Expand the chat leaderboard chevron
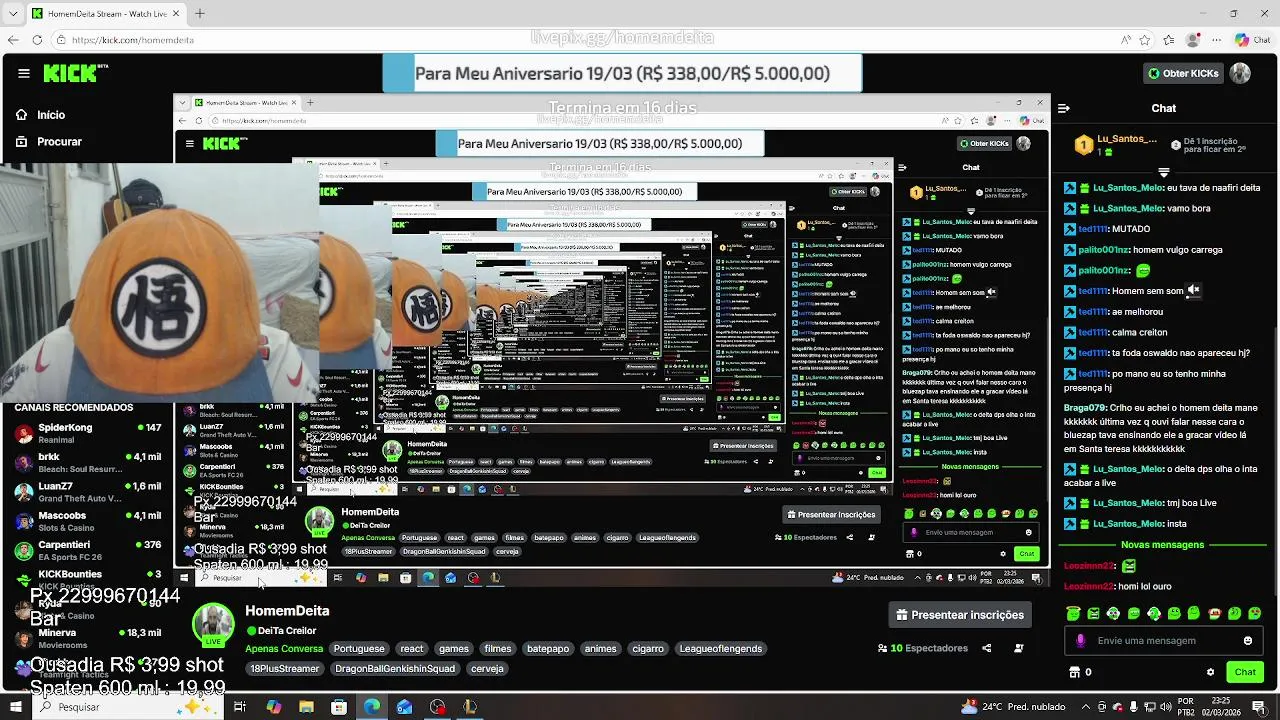Viewport: 1280px width, 720px height. pyautogui.click(x=1163, y=172)
